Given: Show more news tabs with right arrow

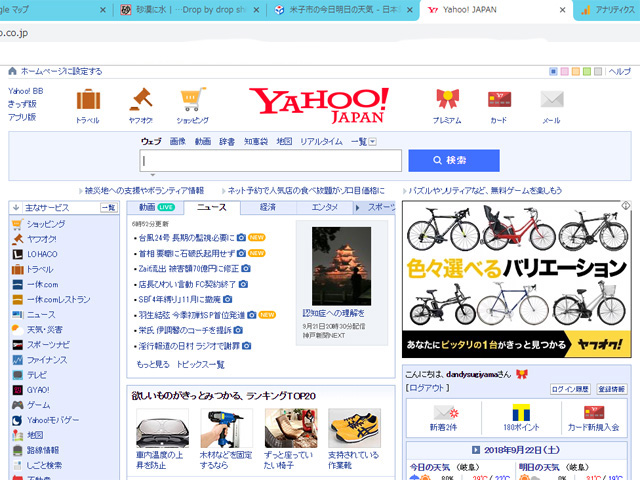Looking at the screenshot, I should click(358, 208).
